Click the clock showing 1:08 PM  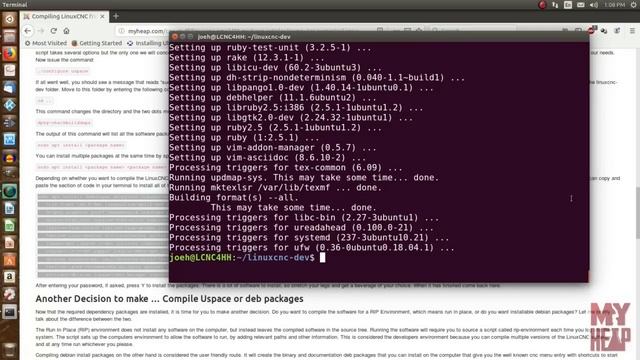(614, 5)
